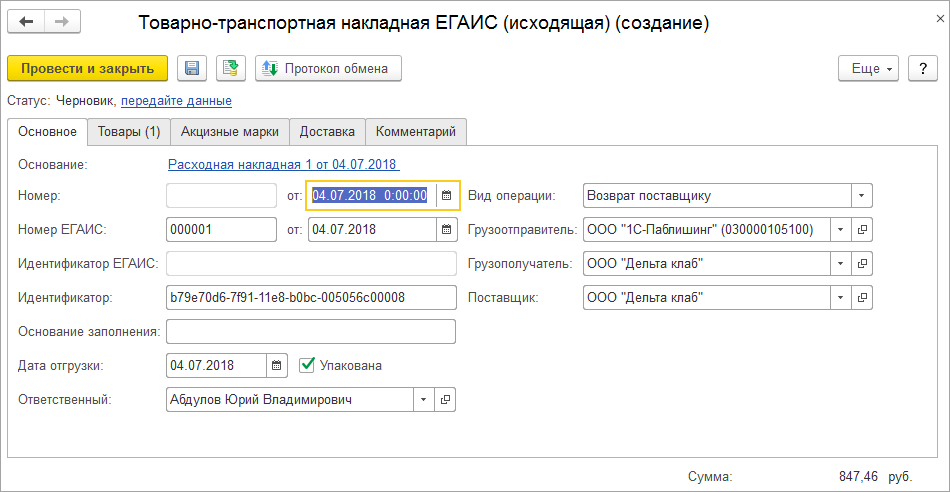The height and width of the screenshot is (492, 950).
Task: Expand the Грузоотправитель dropdown list
Action: (841, 229)
